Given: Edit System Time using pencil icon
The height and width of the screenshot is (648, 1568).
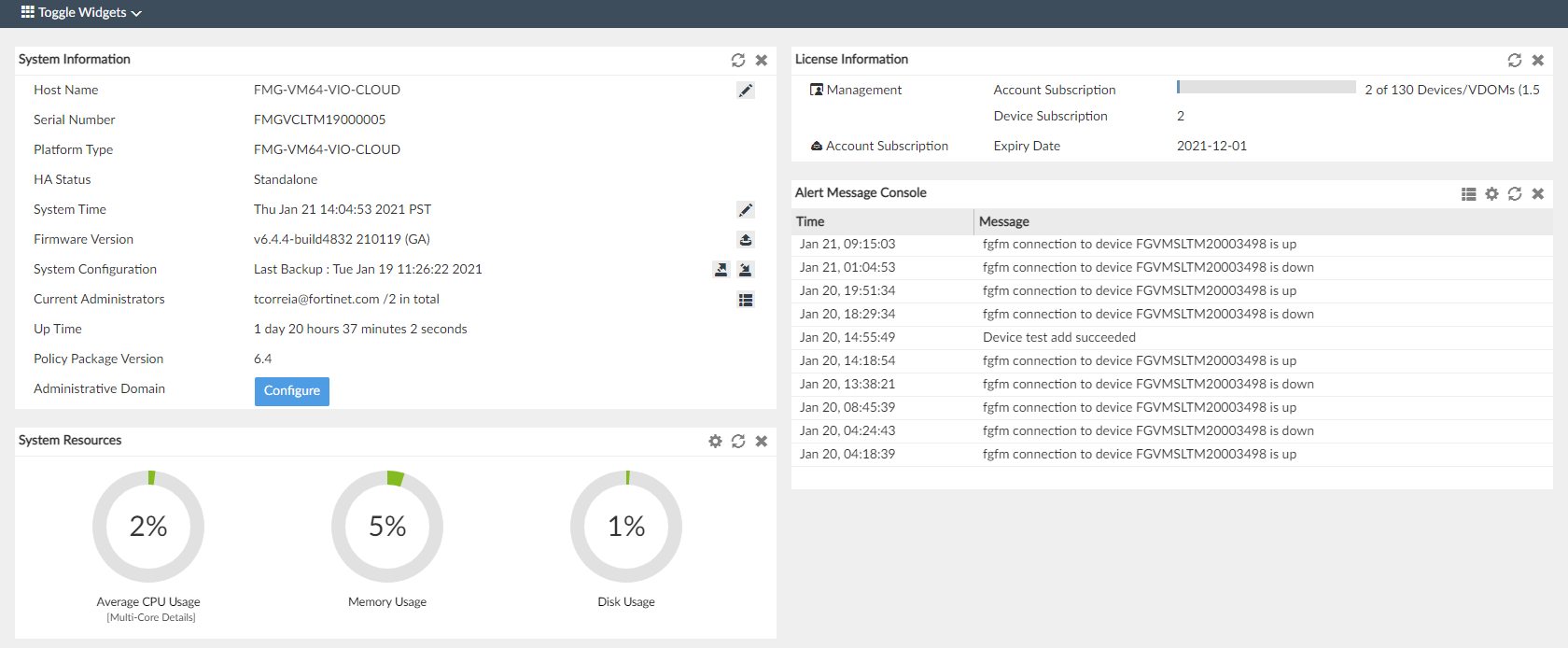Looking at the screenshot, I should coord(746,210).
